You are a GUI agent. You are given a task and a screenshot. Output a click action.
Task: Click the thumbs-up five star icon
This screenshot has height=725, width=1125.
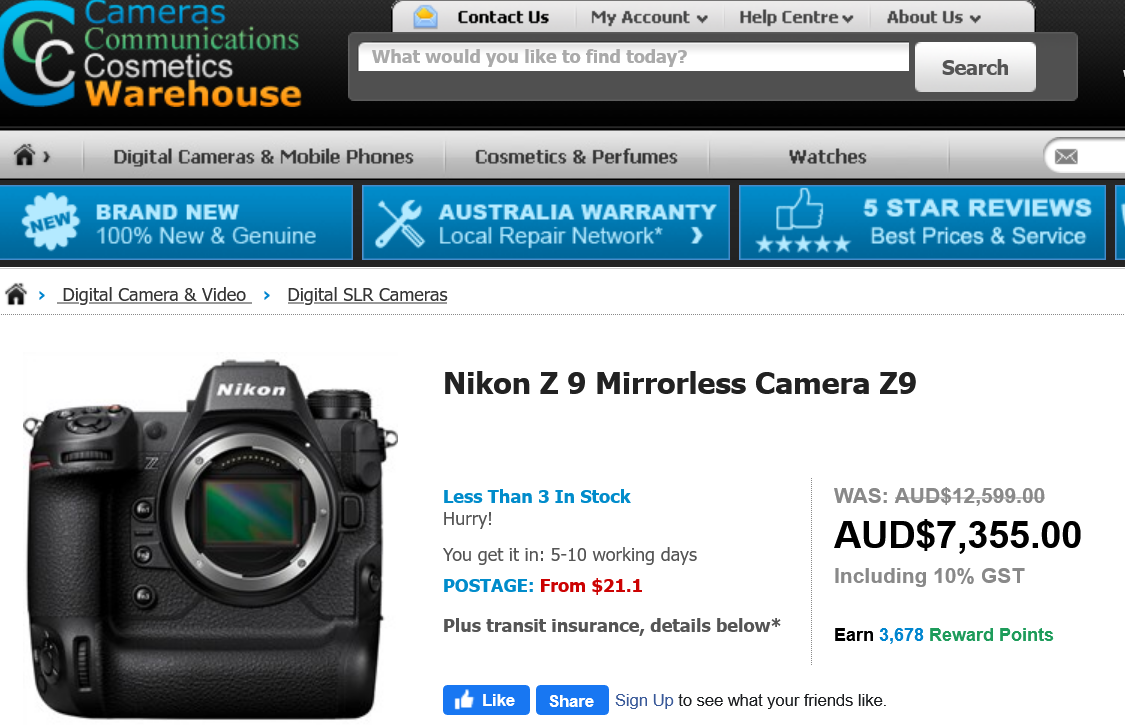pyautogui.click(x=802, y=220)
